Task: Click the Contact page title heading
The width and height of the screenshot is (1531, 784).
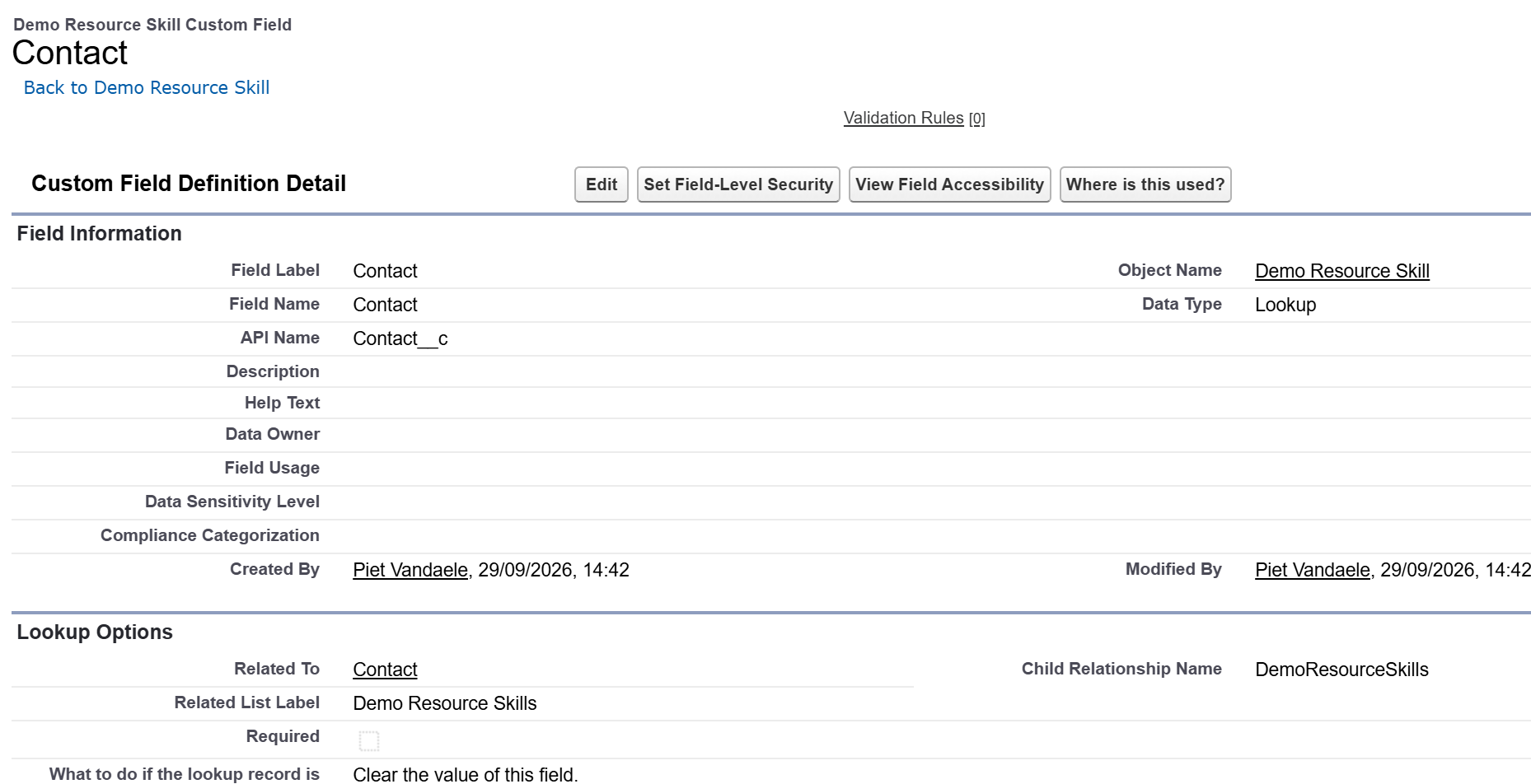Action: coord(70,53)
